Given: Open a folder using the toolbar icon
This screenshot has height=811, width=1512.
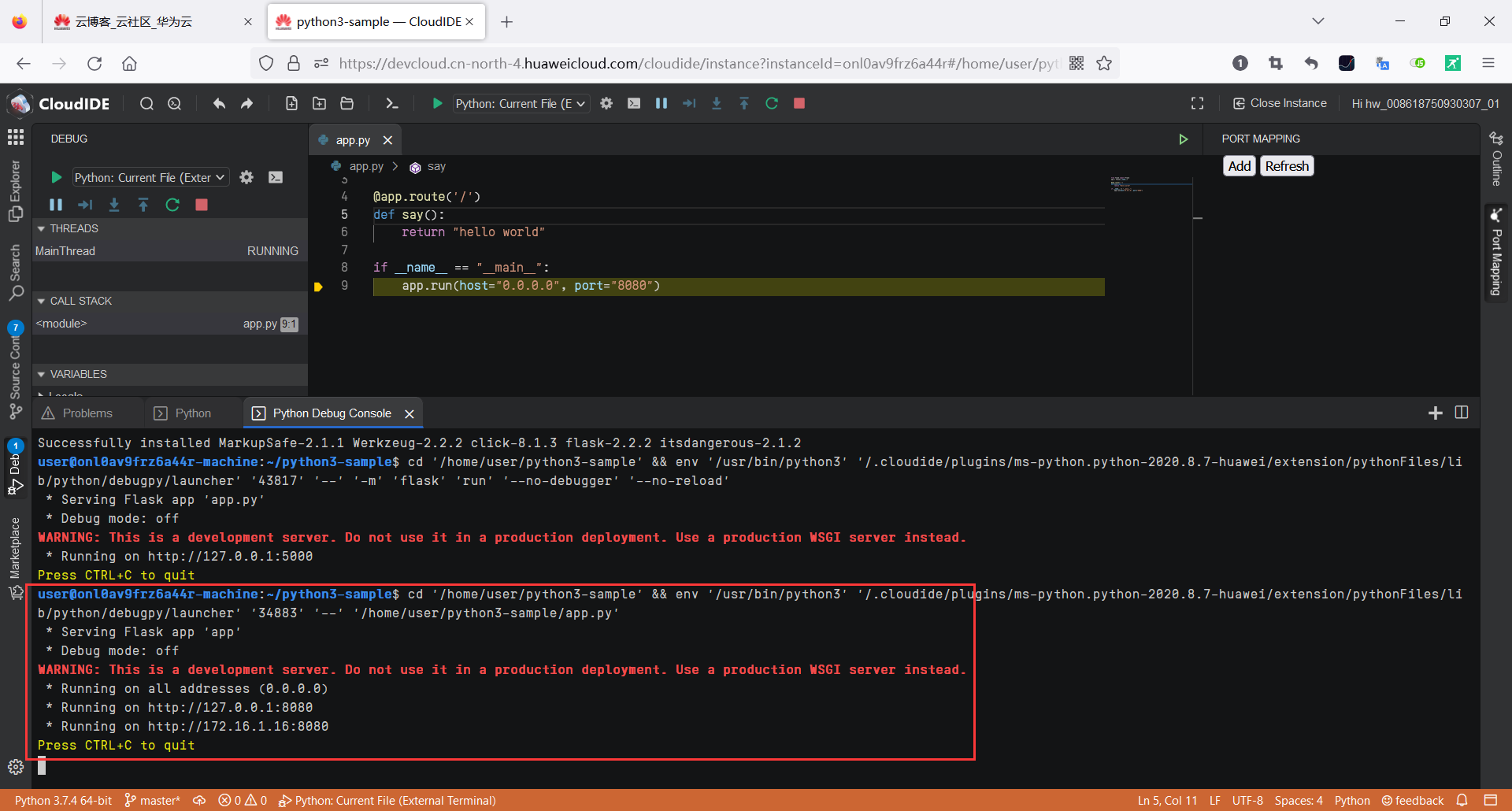Looking at the screenshot, I should (346, 103).
